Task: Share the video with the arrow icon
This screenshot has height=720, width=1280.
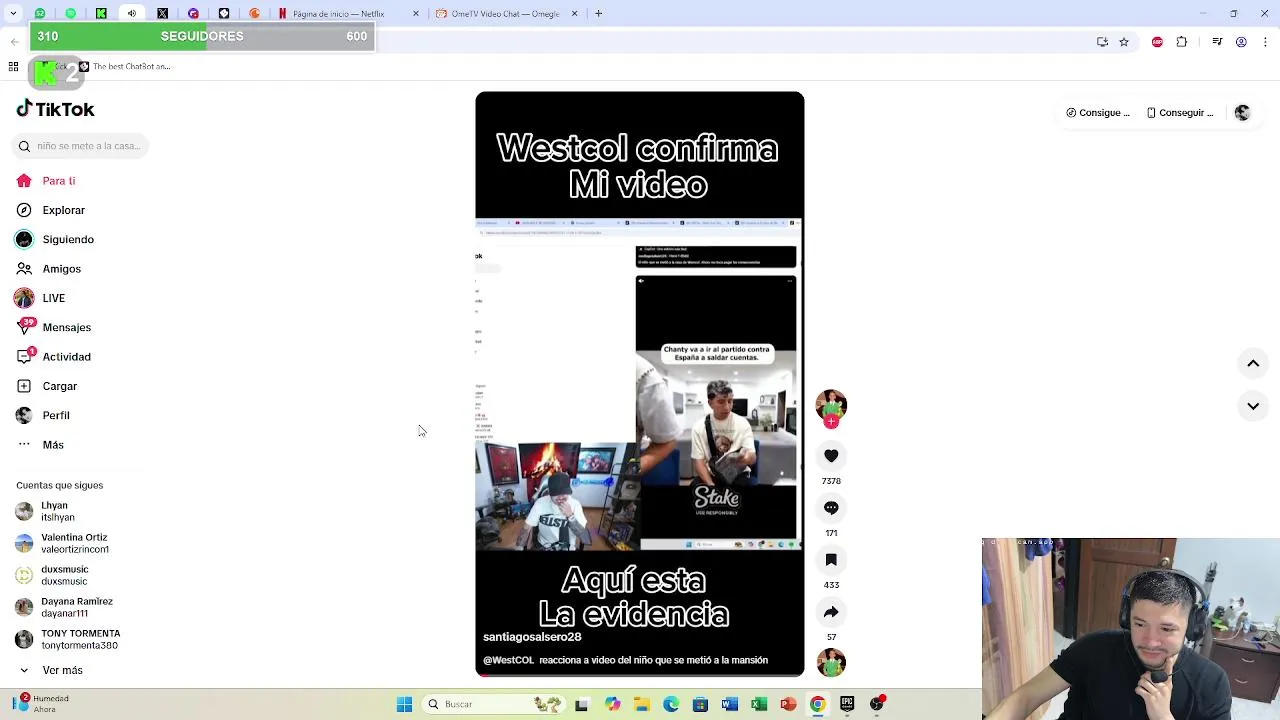Action: pos(831,612)
